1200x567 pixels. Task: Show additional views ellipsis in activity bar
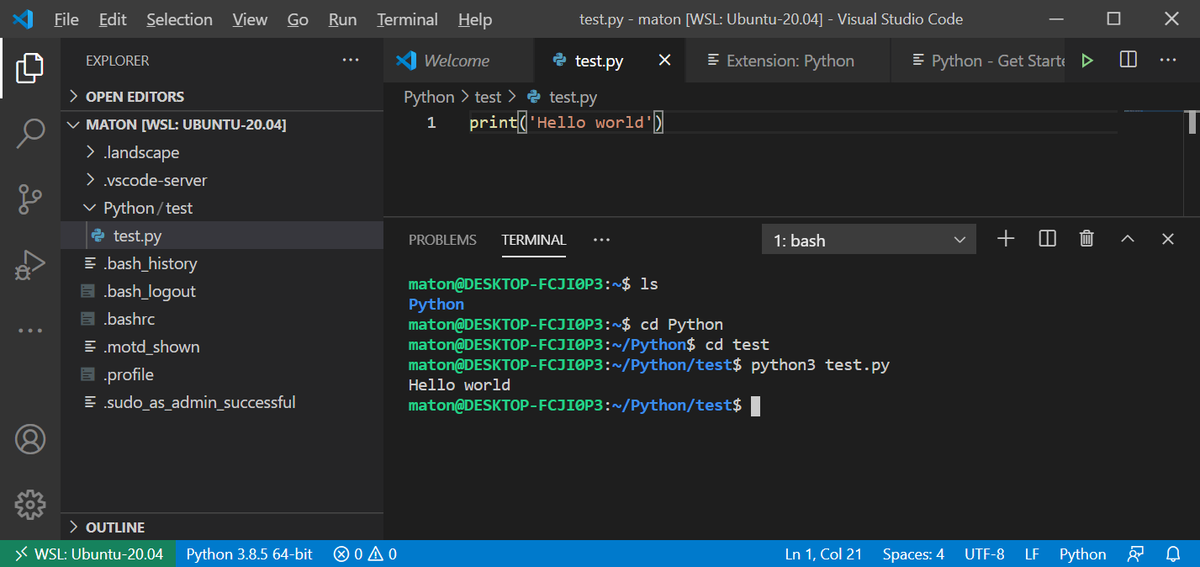point(30,330)
